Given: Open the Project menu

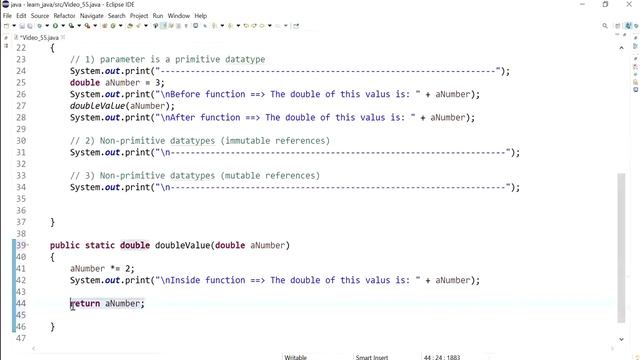Looking at the screenshot, I should (139, 16).
